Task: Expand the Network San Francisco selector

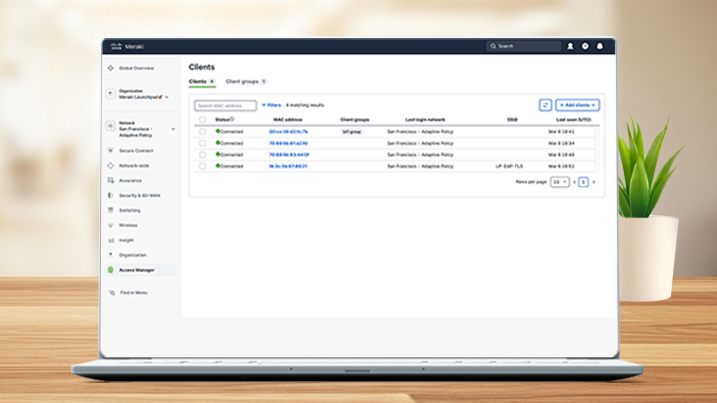Action: pos(172,129)
